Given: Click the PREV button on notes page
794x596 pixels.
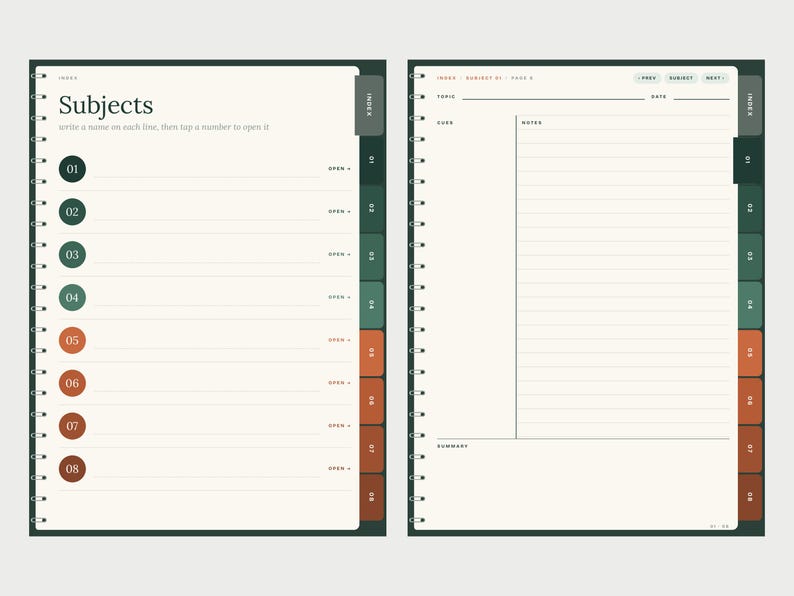Looking at the screenshot, I should click(647, 78).
